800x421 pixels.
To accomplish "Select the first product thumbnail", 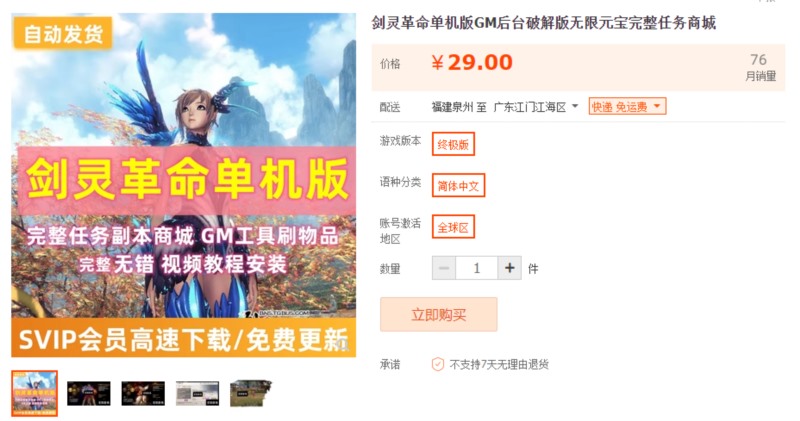I will click(35, 393).
